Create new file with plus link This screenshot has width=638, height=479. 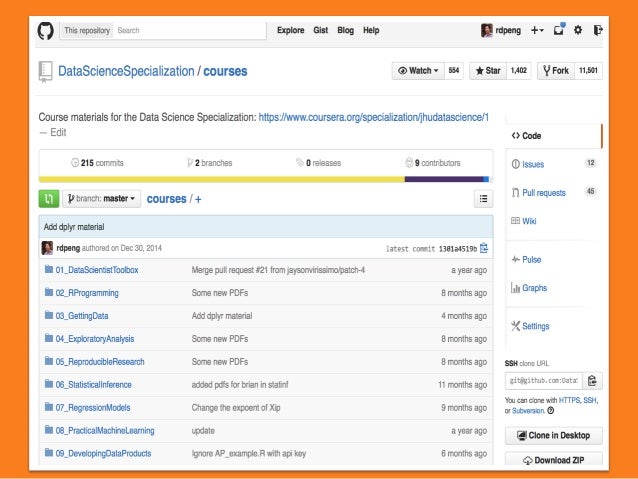click(198, 199)
